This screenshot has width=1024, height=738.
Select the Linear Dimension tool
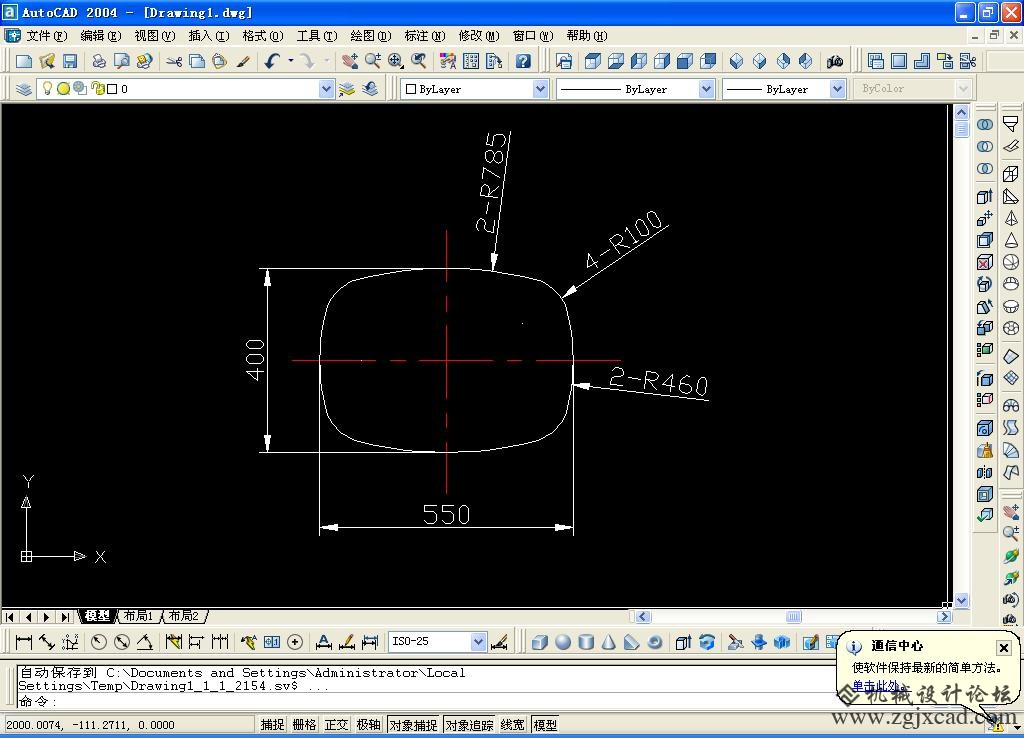[x=24, y=642]
